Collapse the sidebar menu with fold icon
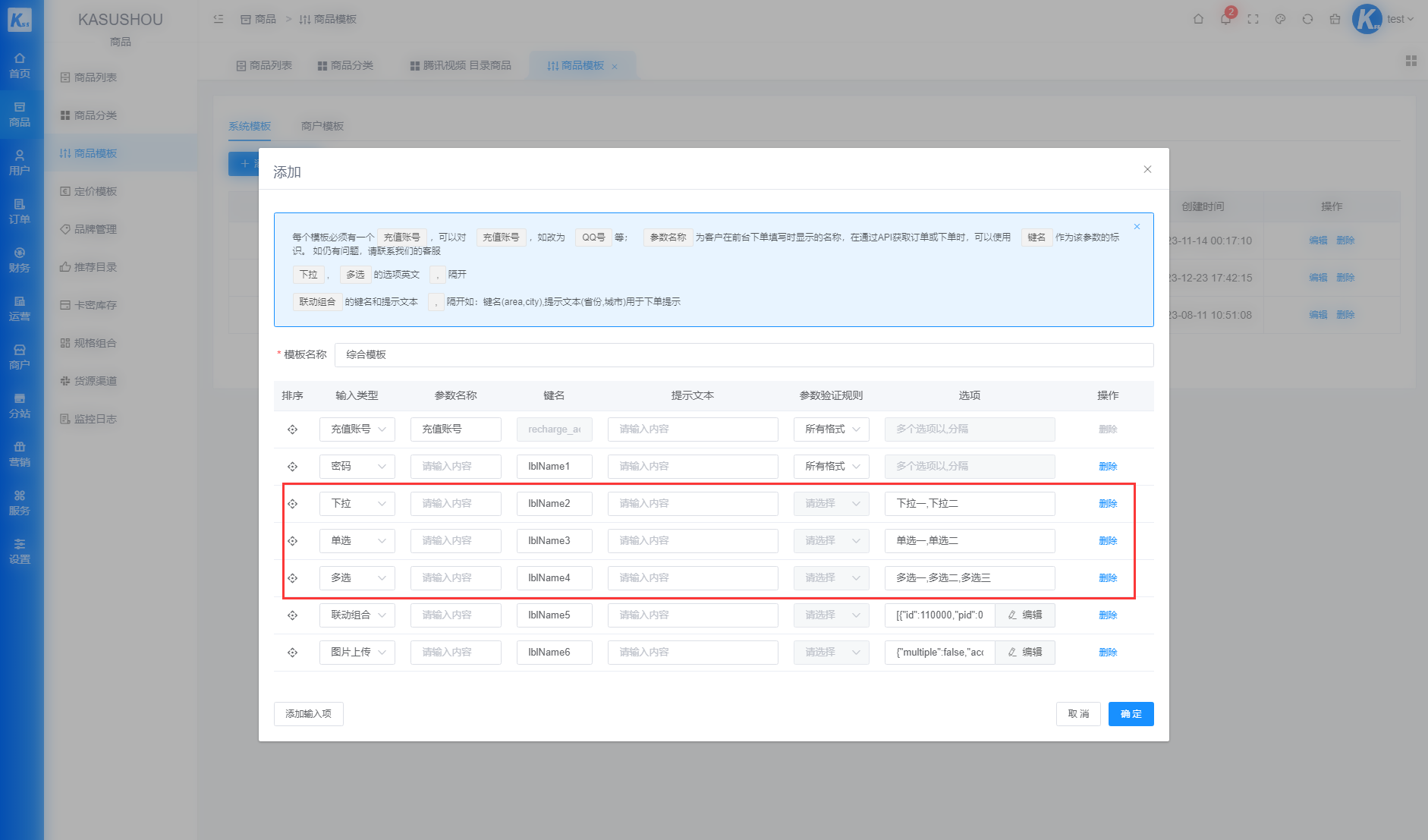 219,19
